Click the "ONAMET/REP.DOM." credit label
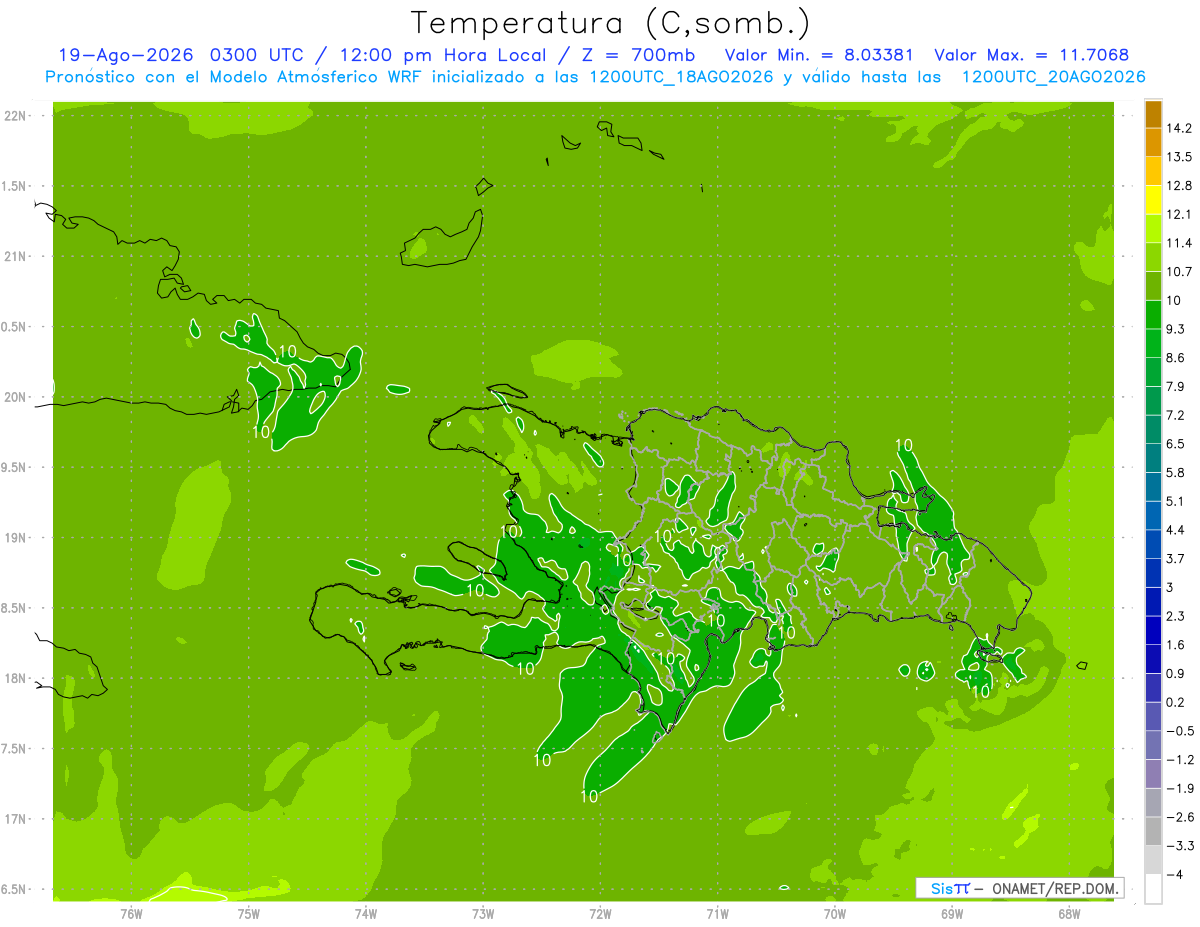1200x927 pixels. pos(1055,888)
